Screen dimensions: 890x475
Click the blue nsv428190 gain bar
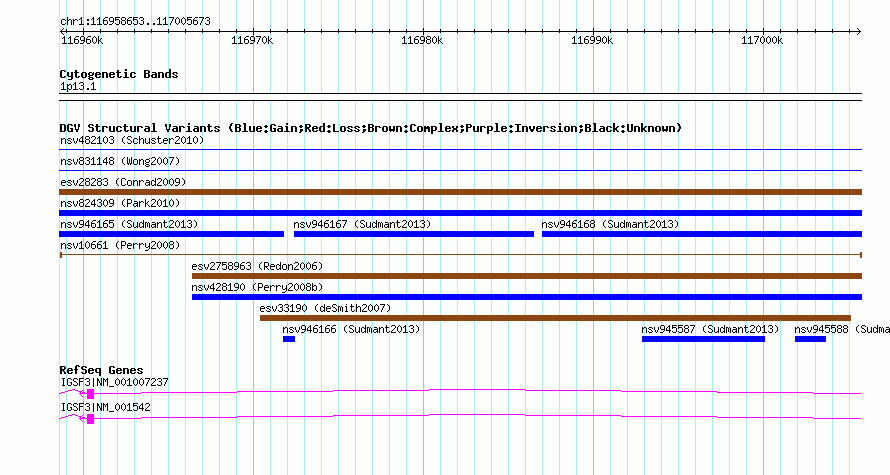[x=527, y=297]
